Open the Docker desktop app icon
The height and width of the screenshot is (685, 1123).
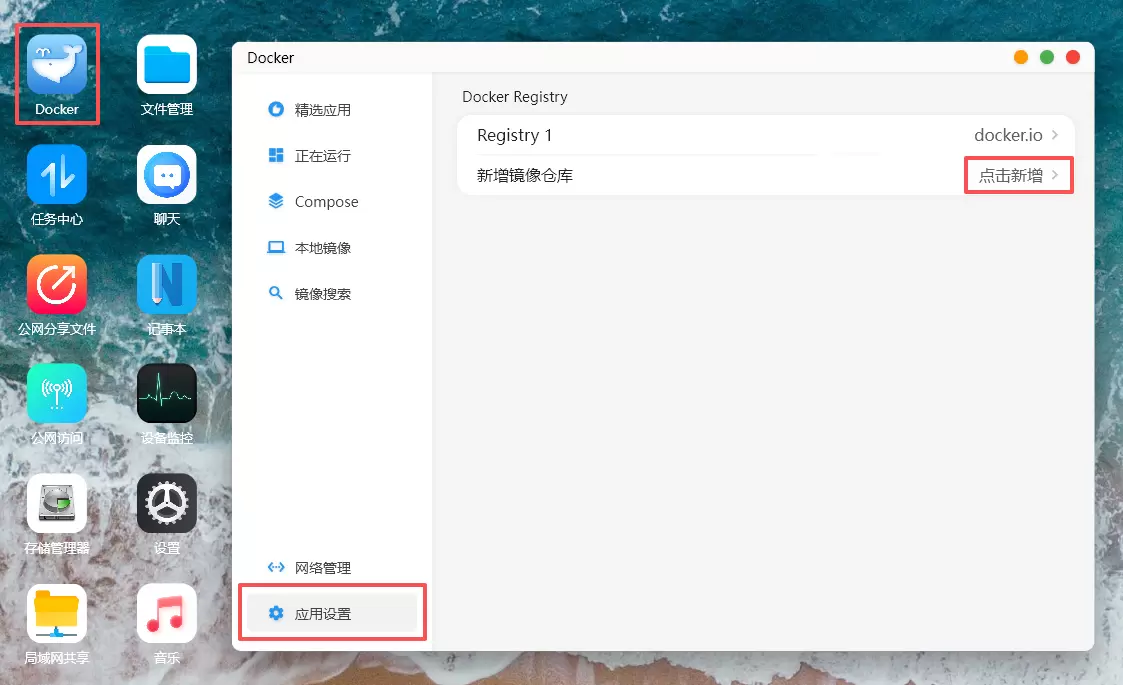point(57,66)
